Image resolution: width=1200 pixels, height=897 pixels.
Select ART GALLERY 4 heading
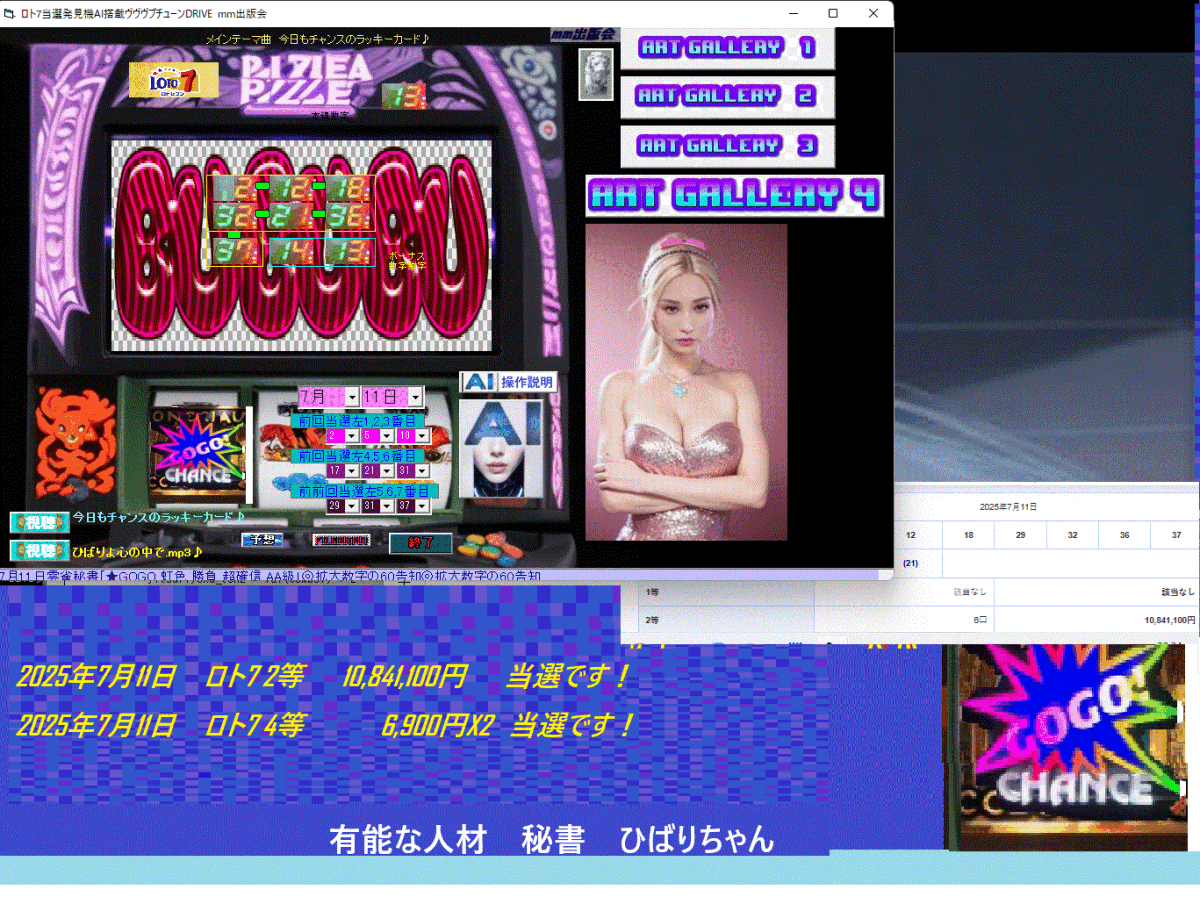point(734,196)
